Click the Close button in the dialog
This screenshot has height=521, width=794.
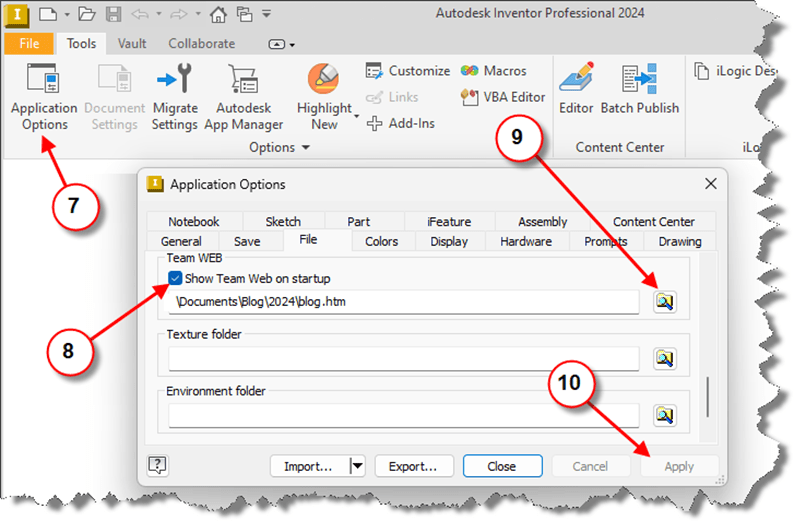[502, 466]
